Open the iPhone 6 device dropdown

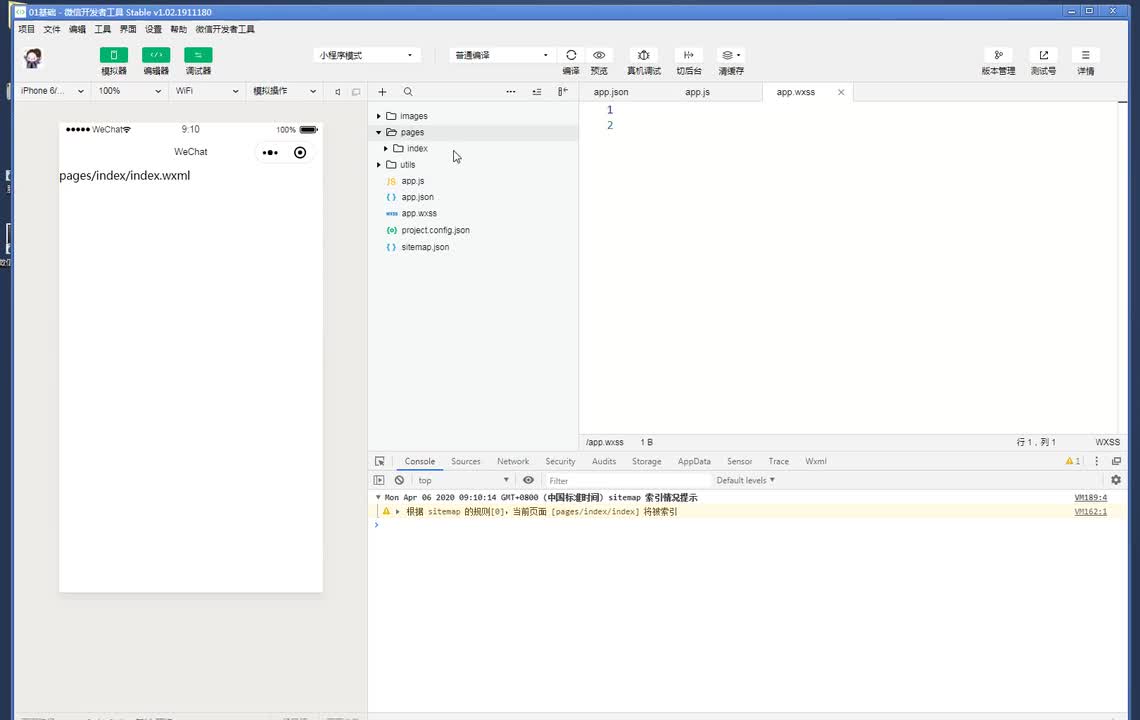(x=51, y=91)
